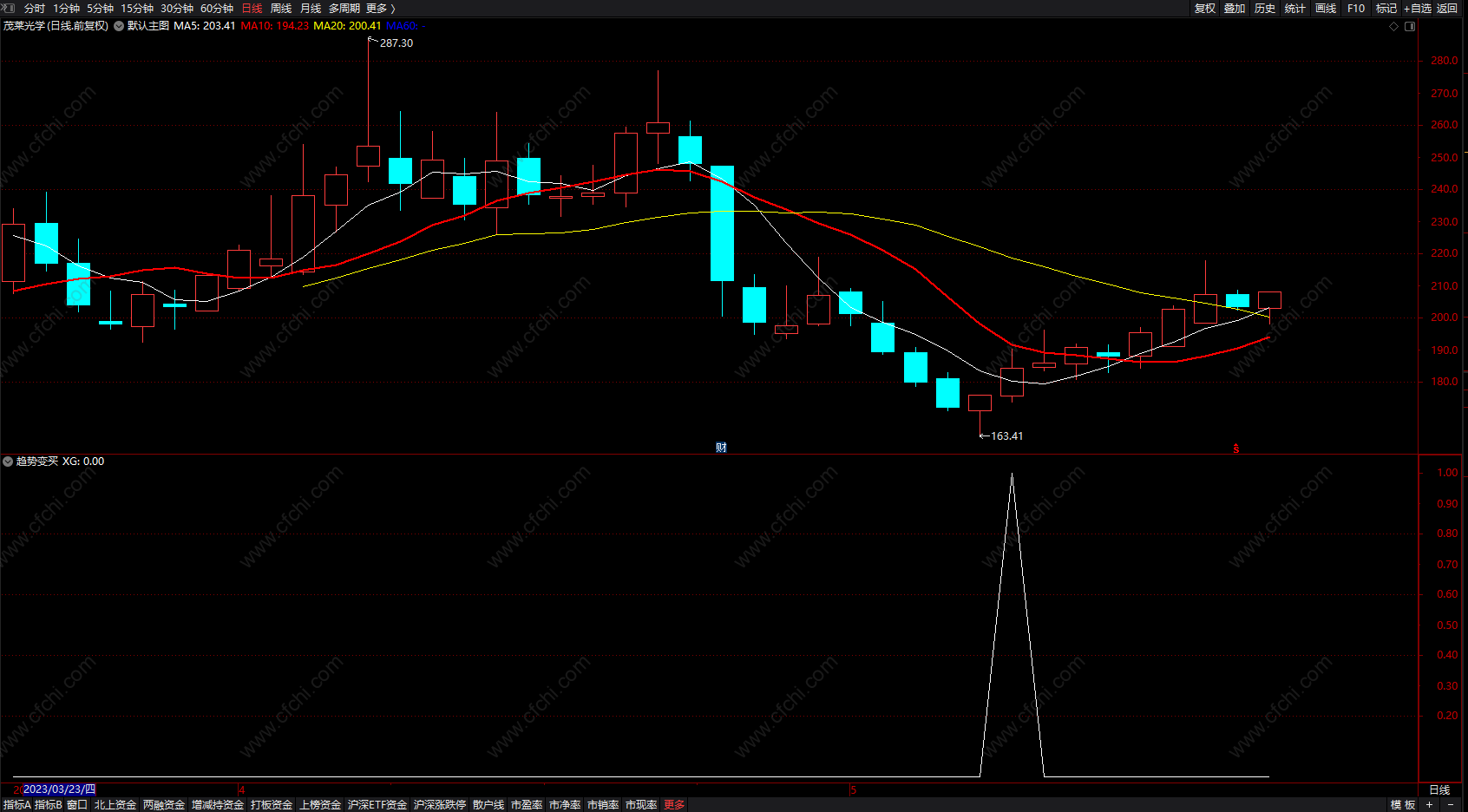Select the 指标A tab
The width and height of the screenshot is (1468, 812).
(x=16, y=805)
